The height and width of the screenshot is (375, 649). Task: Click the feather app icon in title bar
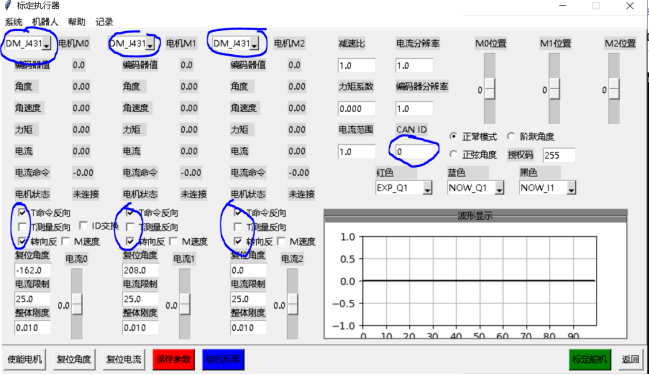tap(7, 5)
